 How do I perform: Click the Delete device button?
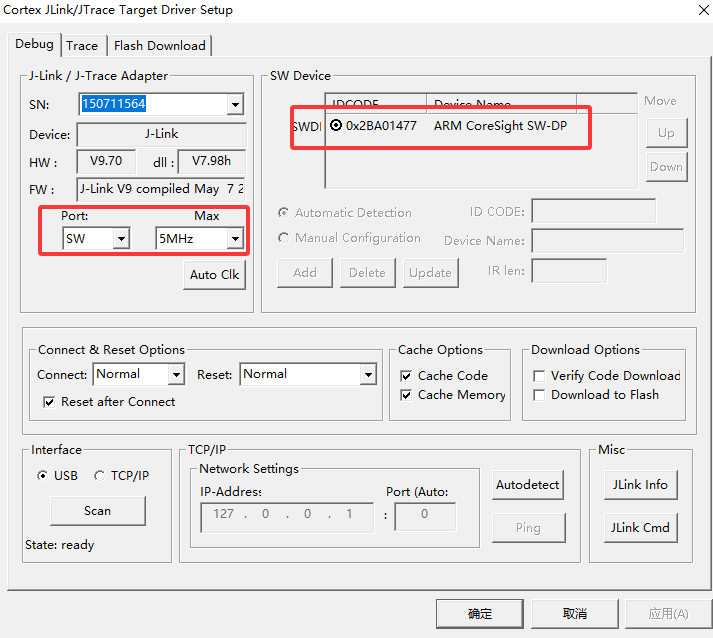pyautogui.click(x=367, y=273)
